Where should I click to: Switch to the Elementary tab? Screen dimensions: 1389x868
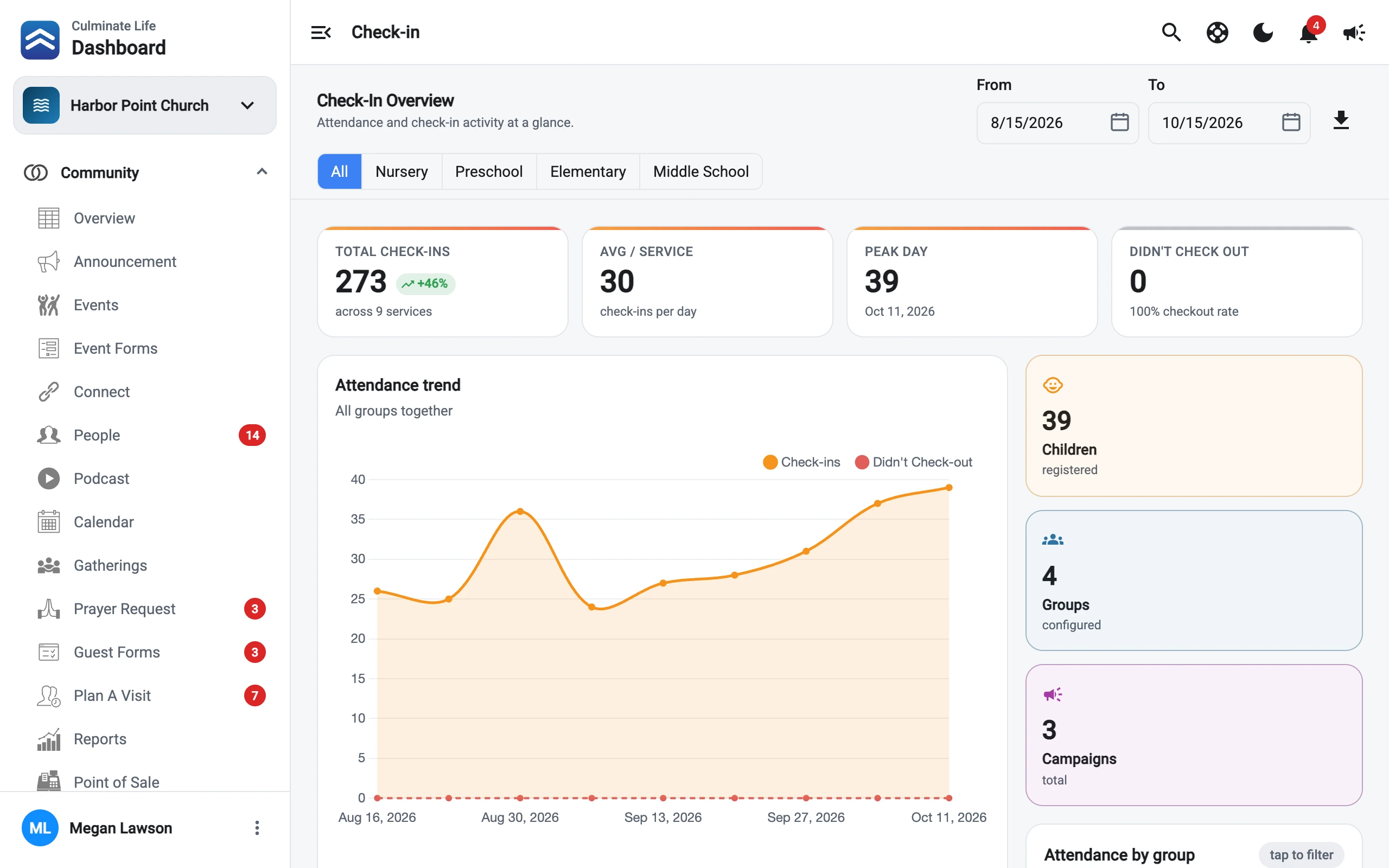(x=588, y=171)
